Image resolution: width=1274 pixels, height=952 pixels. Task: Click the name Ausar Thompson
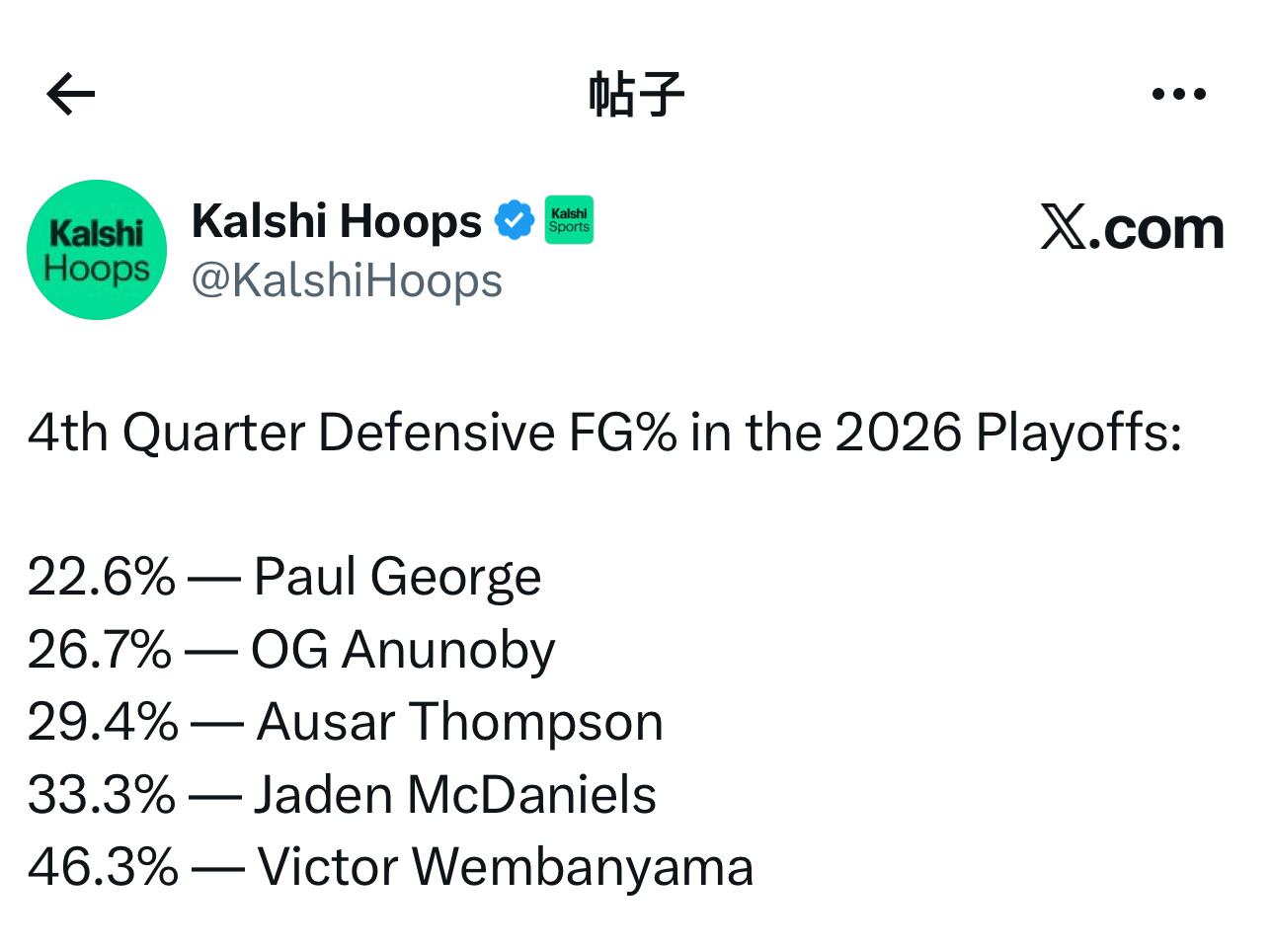[x=460, y=722]
